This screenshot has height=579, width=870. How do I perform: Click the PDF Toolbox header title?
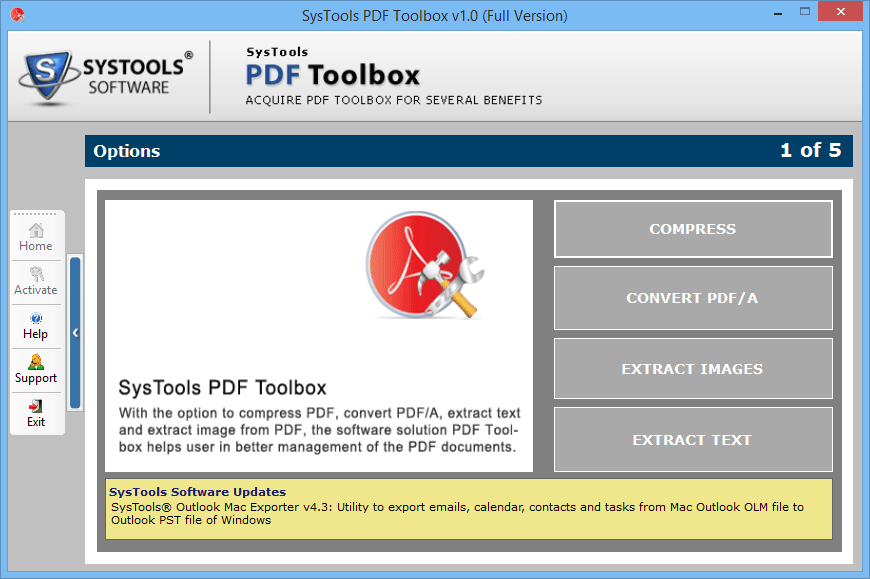(x=332, y=75)
